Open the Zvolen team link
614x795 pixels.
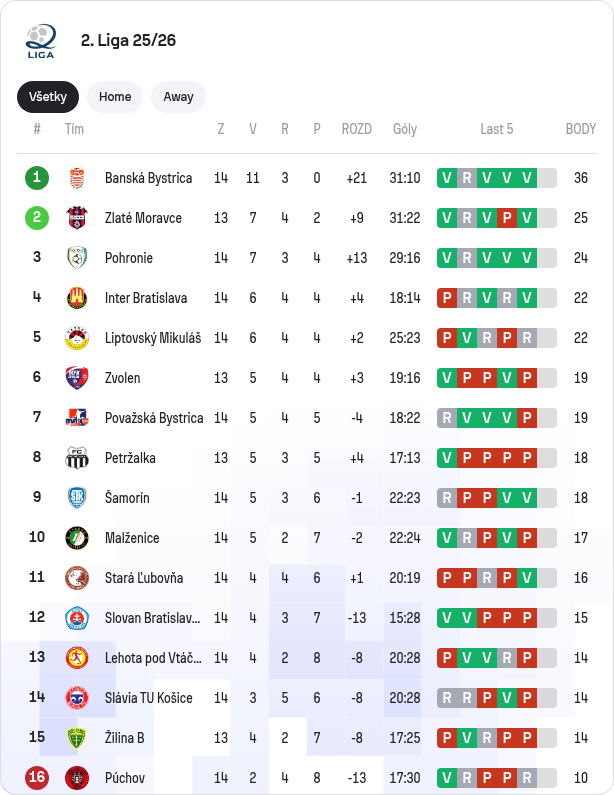123,378
